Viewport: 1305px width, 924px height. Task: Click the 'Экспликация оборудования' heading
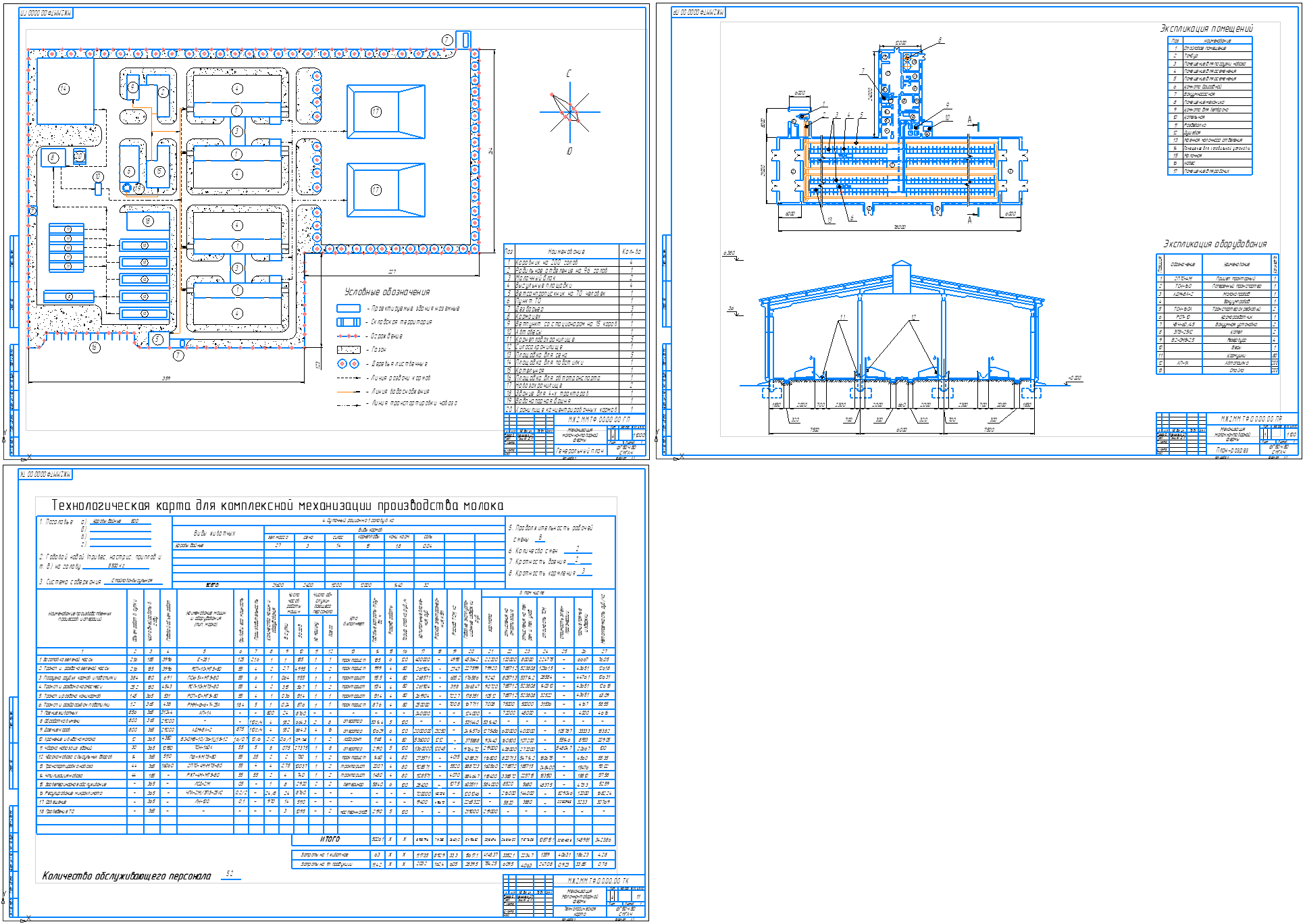(1214, 244)
